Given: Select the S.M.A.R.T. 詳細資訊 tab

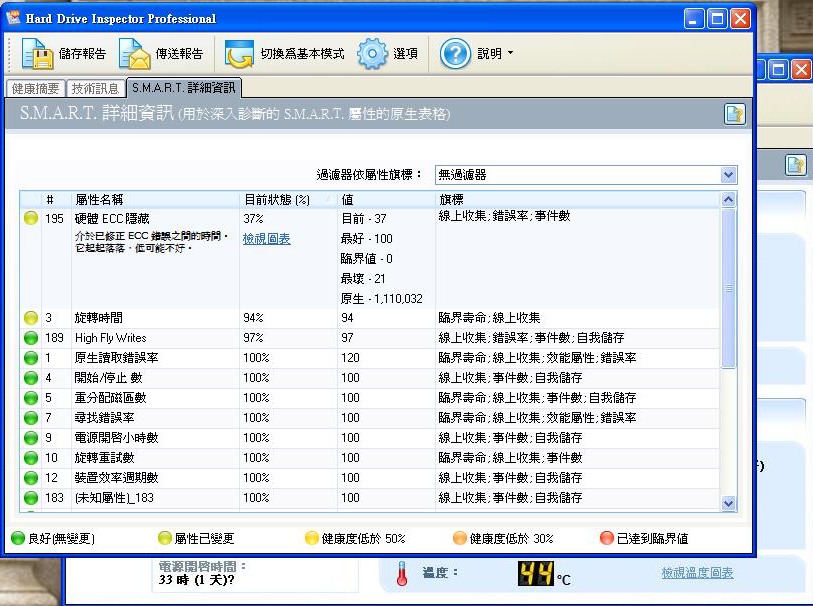Looking at the screenshot, I should coord(184,88).
